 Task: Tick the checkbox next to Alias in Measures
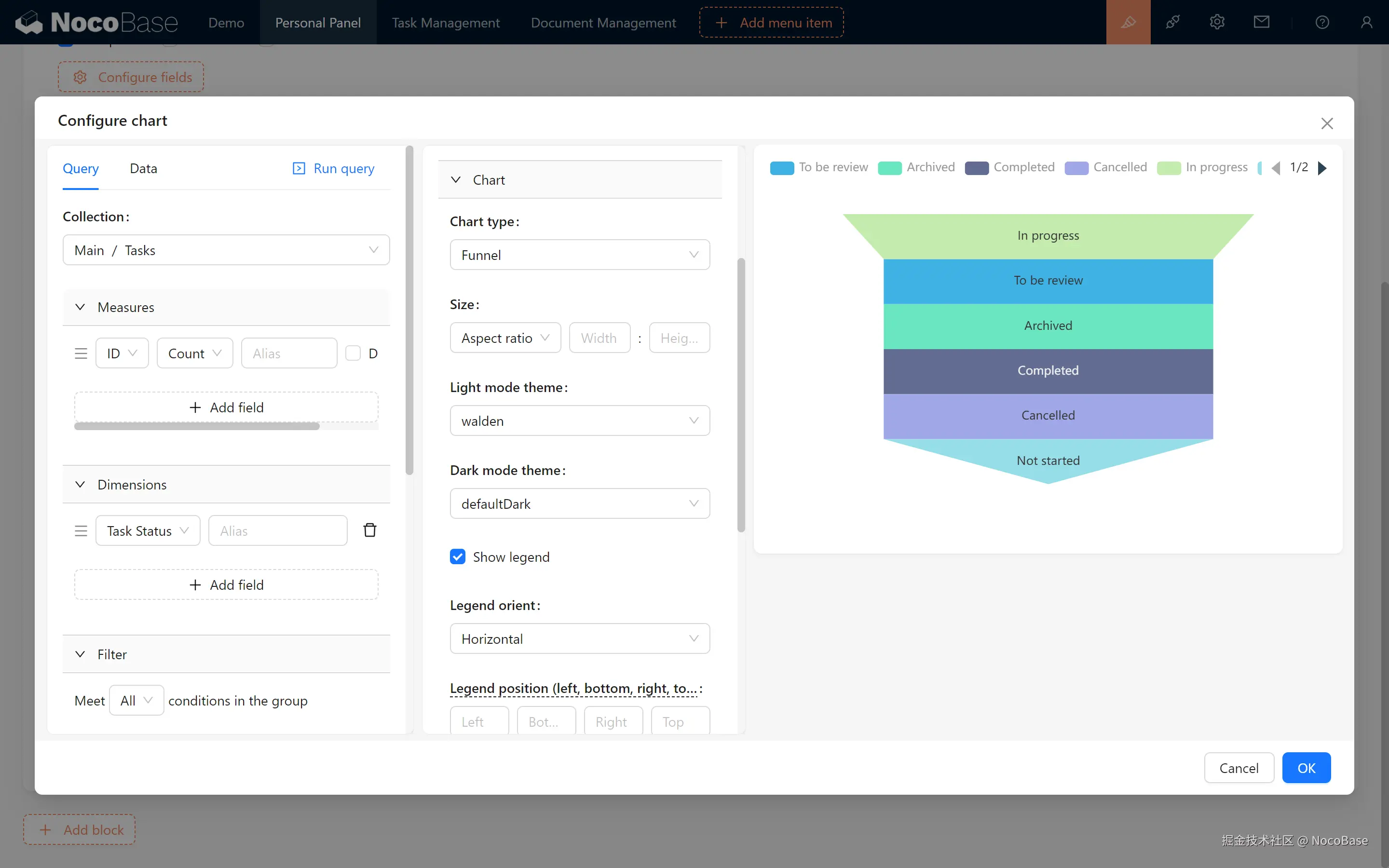[x=353, y=353]
